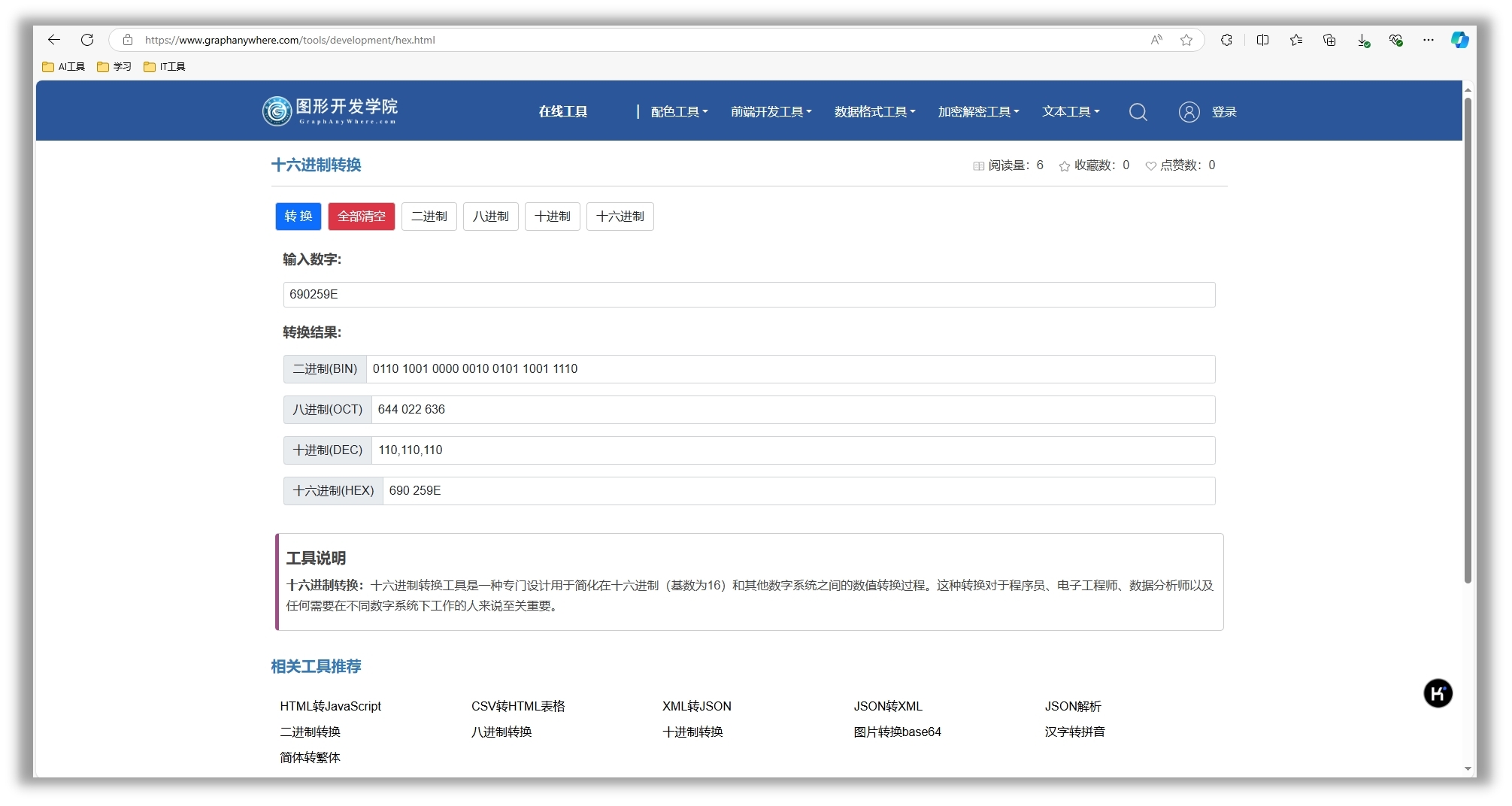Viewport: 1512px width, 806px height.
Task: Click the red 全部清空 button
Action: pyautogui.click(x=362, y=217)
